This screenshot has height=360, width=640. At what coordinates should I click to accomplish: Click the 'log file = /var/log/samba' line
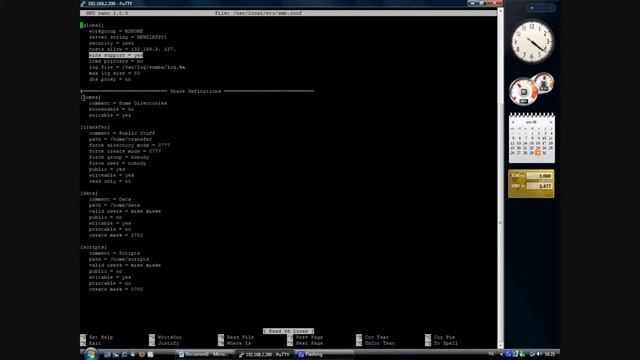(x=137, y=67)
